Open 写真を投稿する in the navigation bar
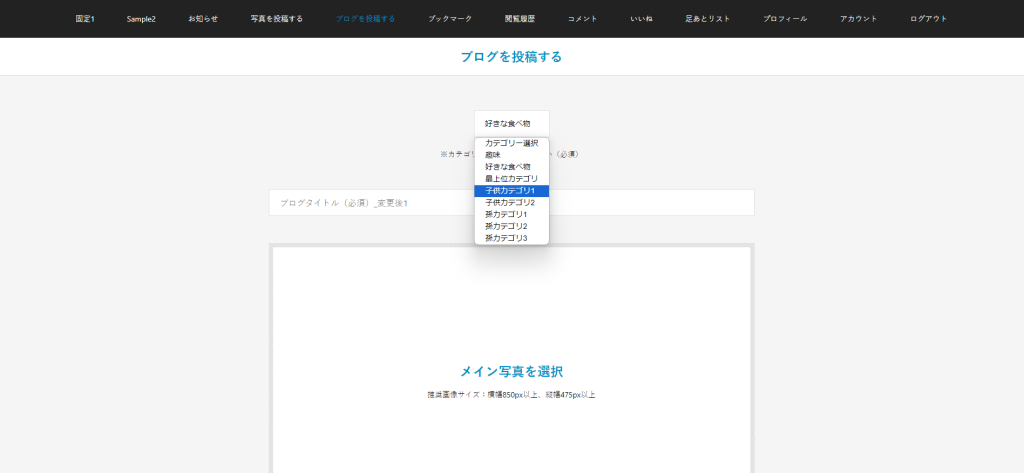The image size is (1024, 473). coord(277,19)
